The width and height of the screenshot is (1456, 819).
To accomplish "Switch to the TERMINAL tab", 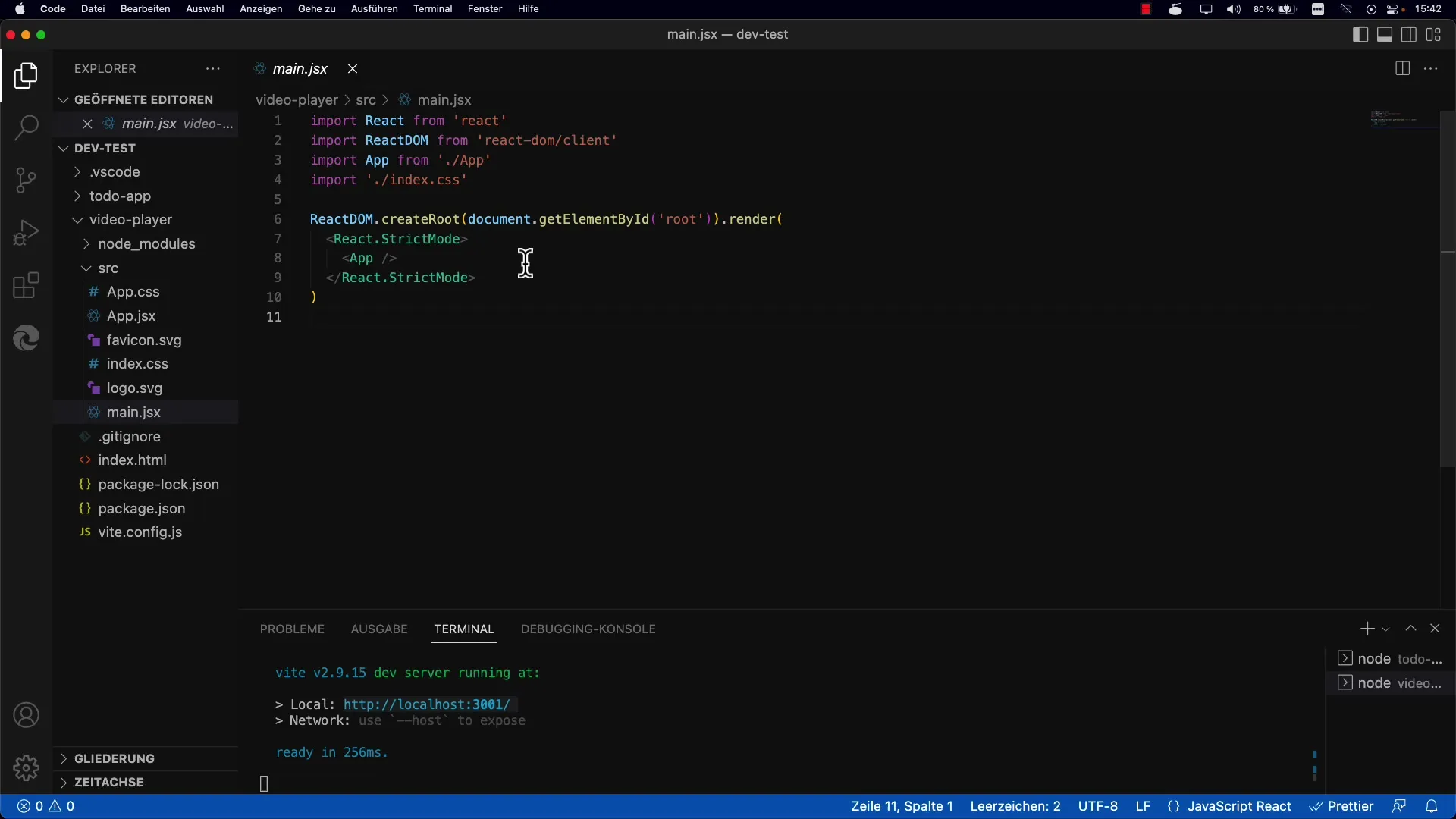I will pos(464,629).
